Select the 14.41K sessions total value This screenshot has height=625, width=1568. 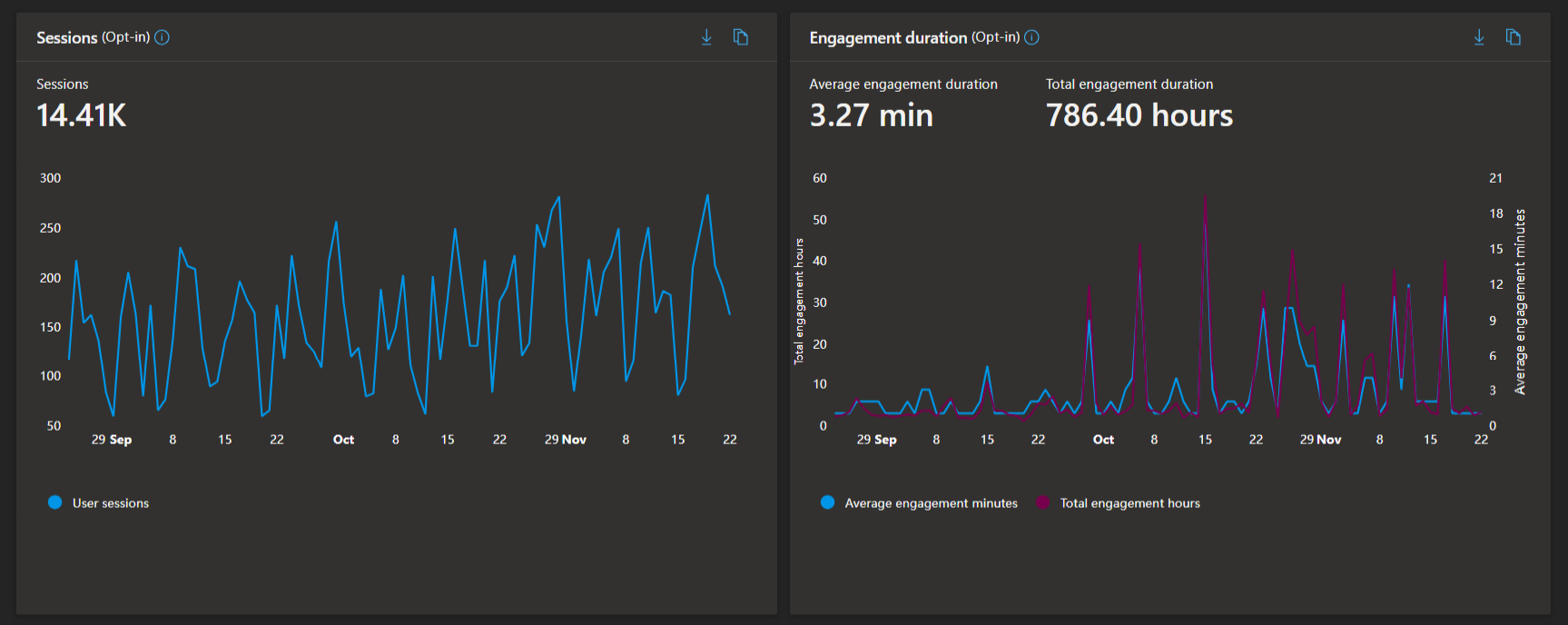pyautogui.click(x=82, y=115)
